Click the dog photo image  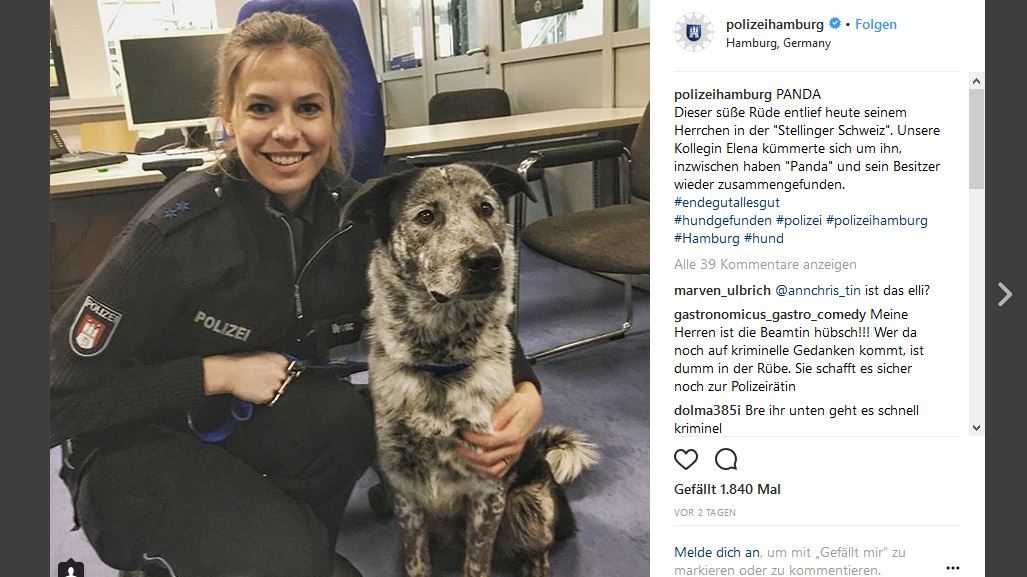coord(350,288)
